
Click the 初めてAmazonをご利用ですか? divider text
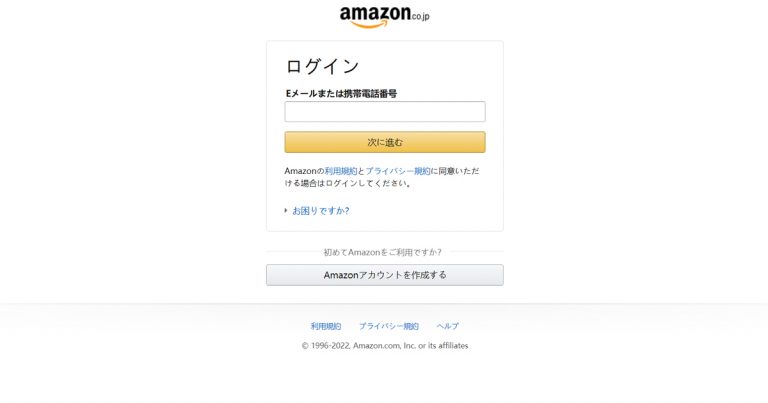click(x=382, y=252)
